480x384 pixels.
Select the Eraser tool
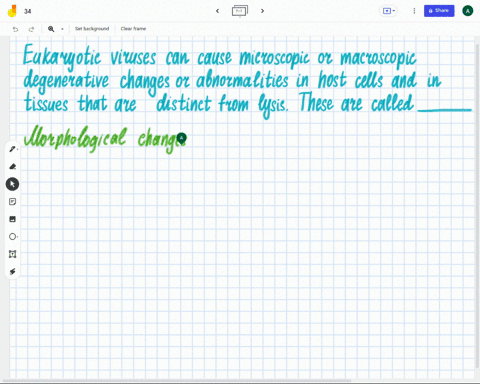(x=13, y=166)
